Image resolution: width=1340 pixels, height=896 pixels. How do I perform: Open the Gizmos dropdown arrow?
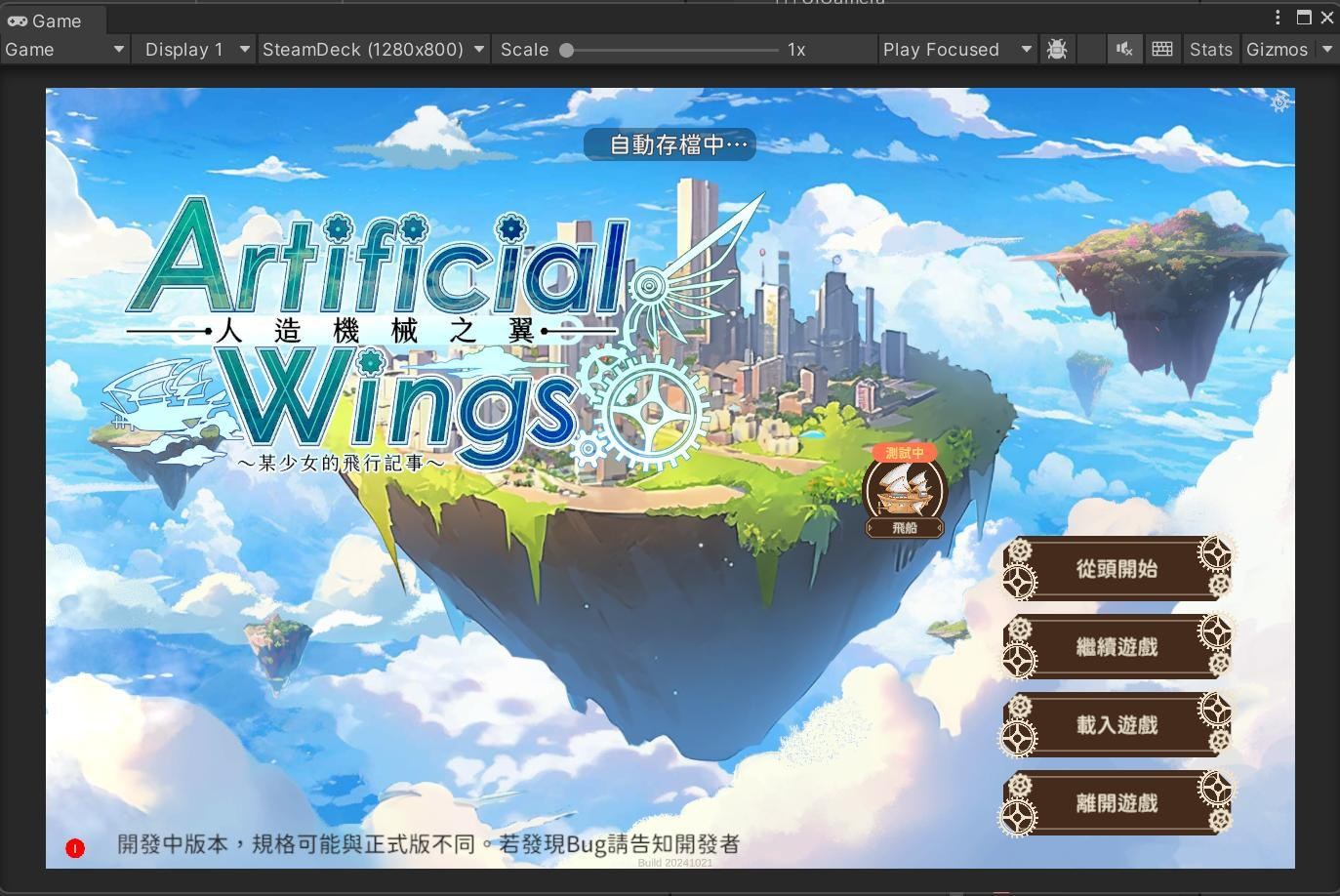1326,49
